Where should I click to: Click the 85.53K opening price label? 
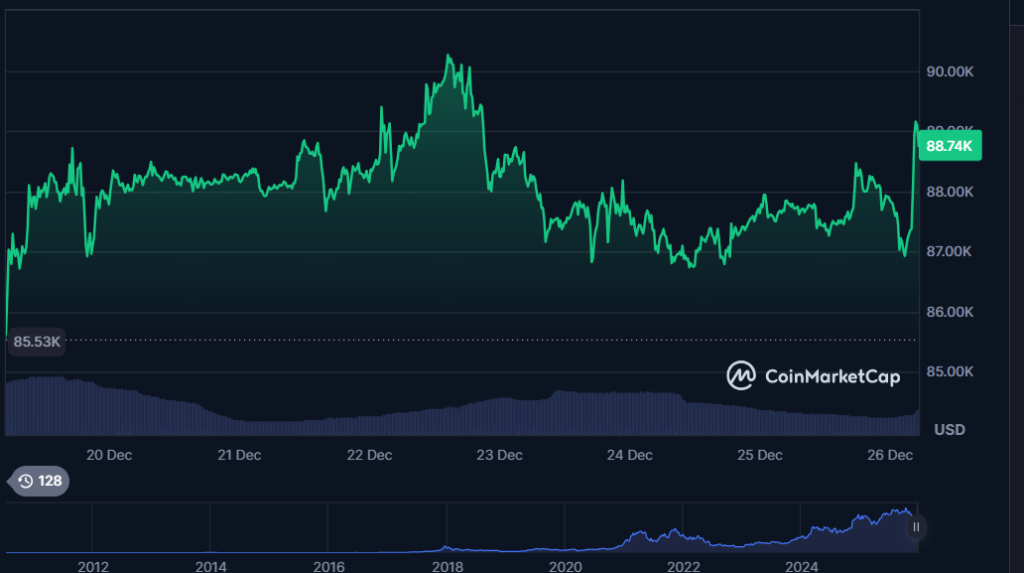point(37,342)
